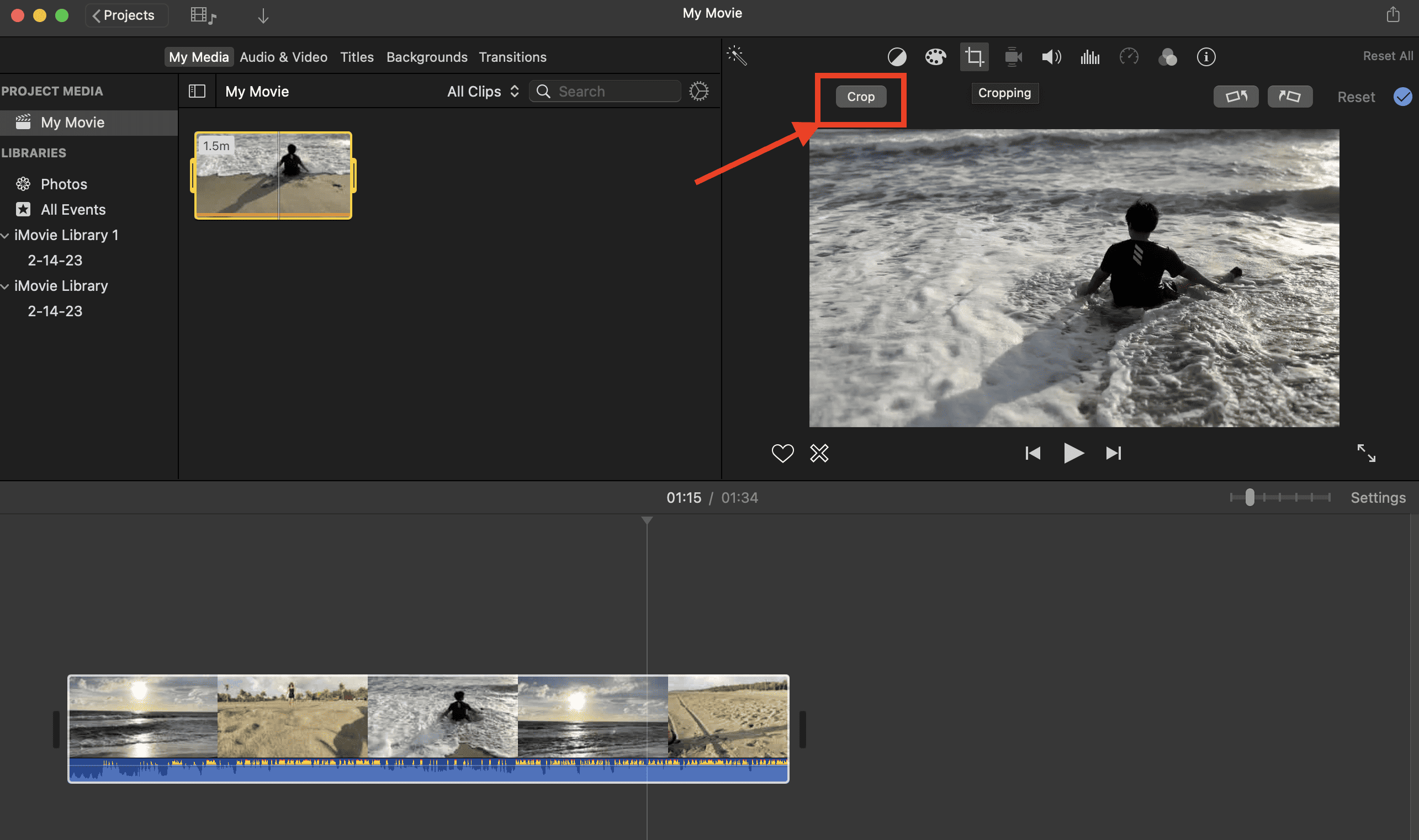
Task: Open the Backgrounds tab
Action: (x=427, y=57)
